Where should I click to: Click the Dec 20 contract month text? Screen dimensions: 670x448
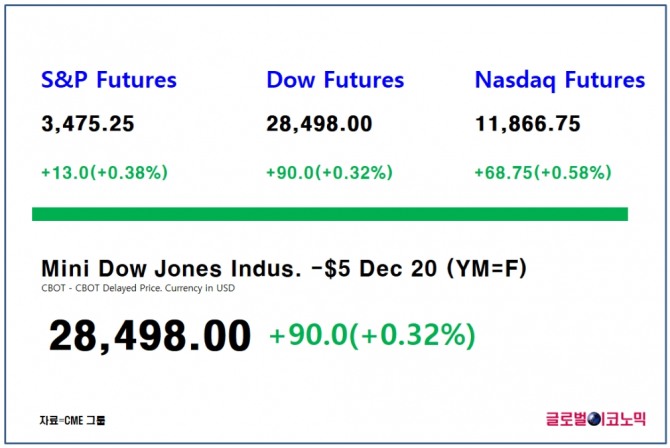391,269
